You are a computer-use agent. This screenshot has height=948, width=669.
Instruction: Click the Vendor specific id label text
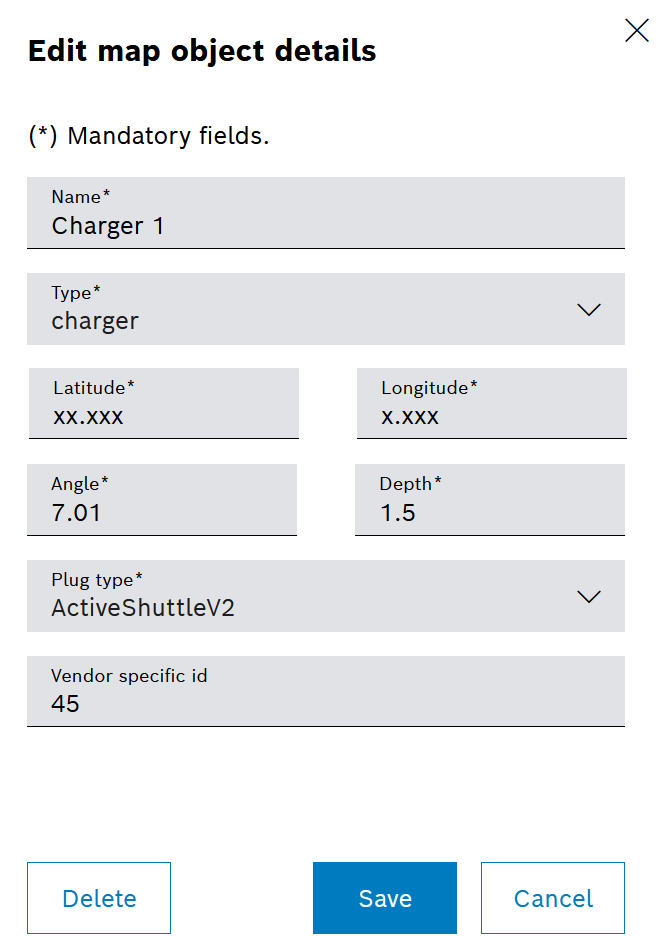coord(129,676)
